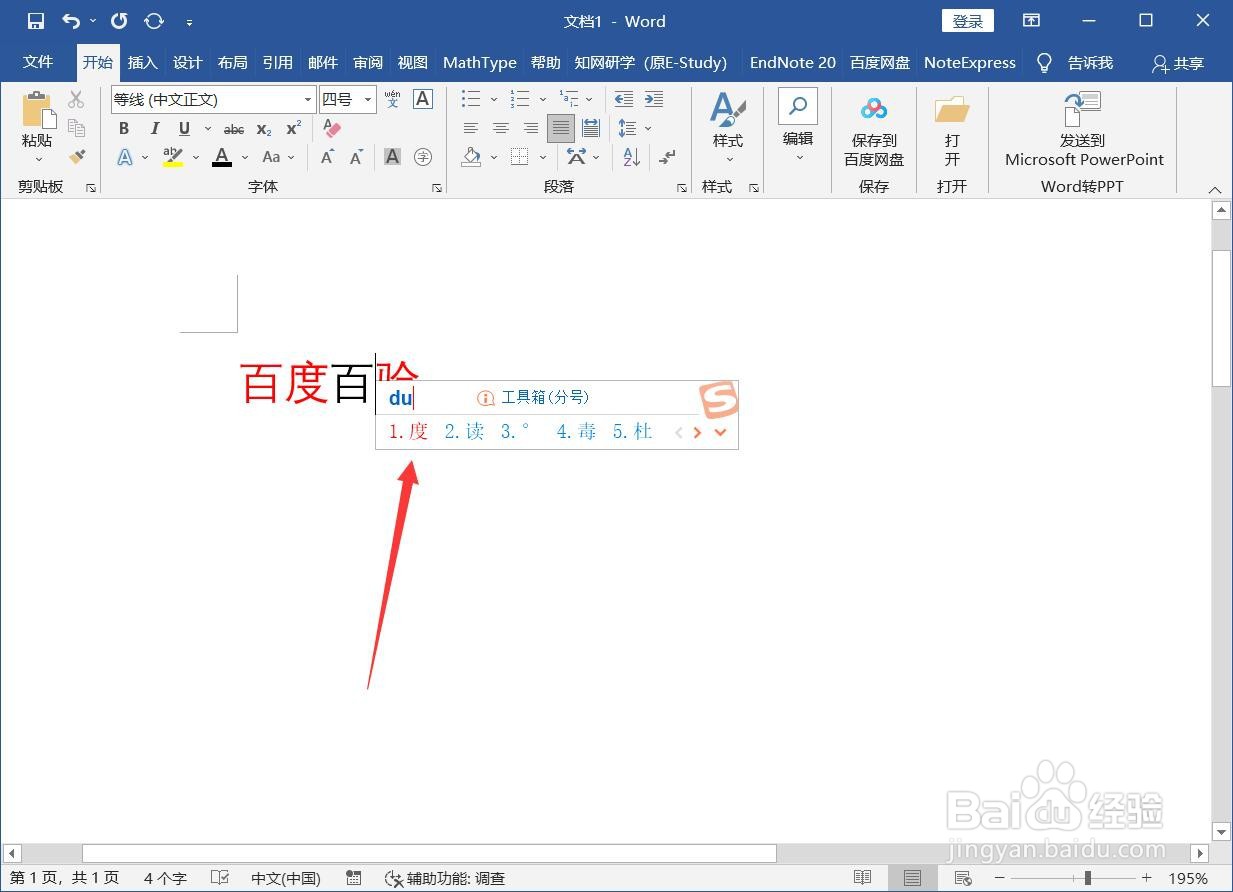The height and width of the screenshot is (892, 1233).
Task: Show paragraph marks icon
Action: (x=668, y=157)
